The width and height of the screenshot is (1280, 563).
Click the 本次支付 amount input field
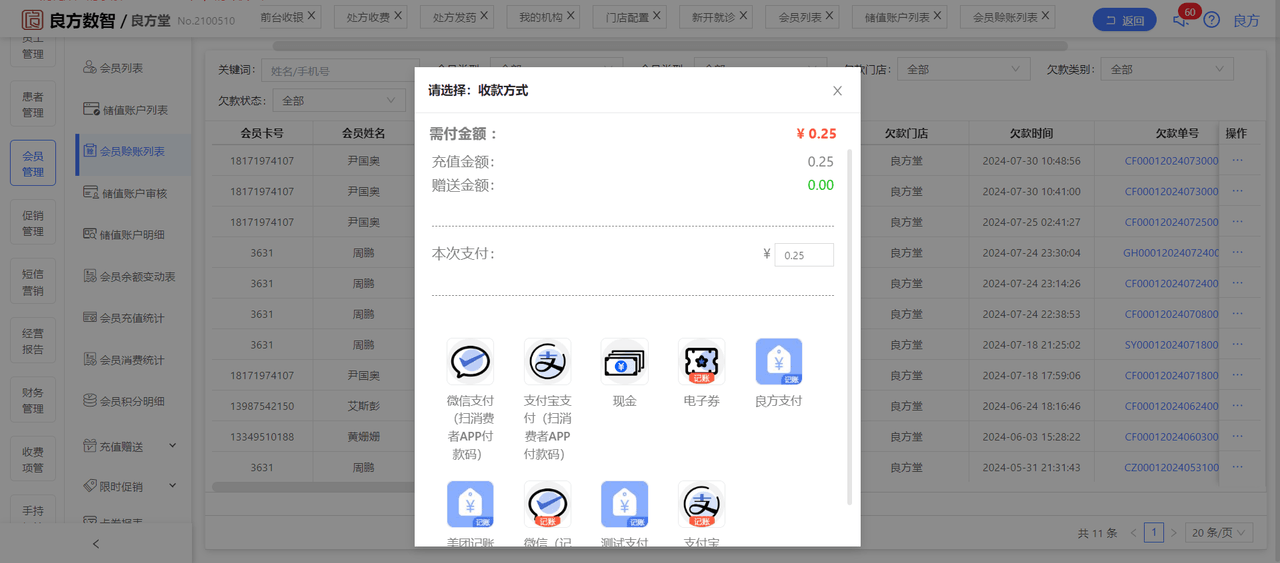[804, 255]
